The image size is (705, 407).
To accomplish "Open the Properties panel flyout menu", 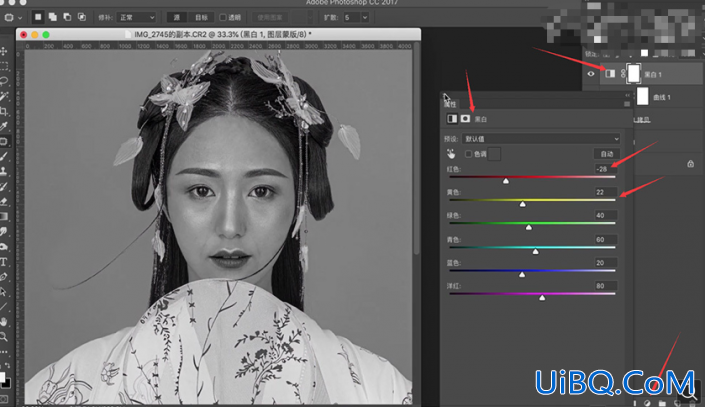I will click(627, 104).
